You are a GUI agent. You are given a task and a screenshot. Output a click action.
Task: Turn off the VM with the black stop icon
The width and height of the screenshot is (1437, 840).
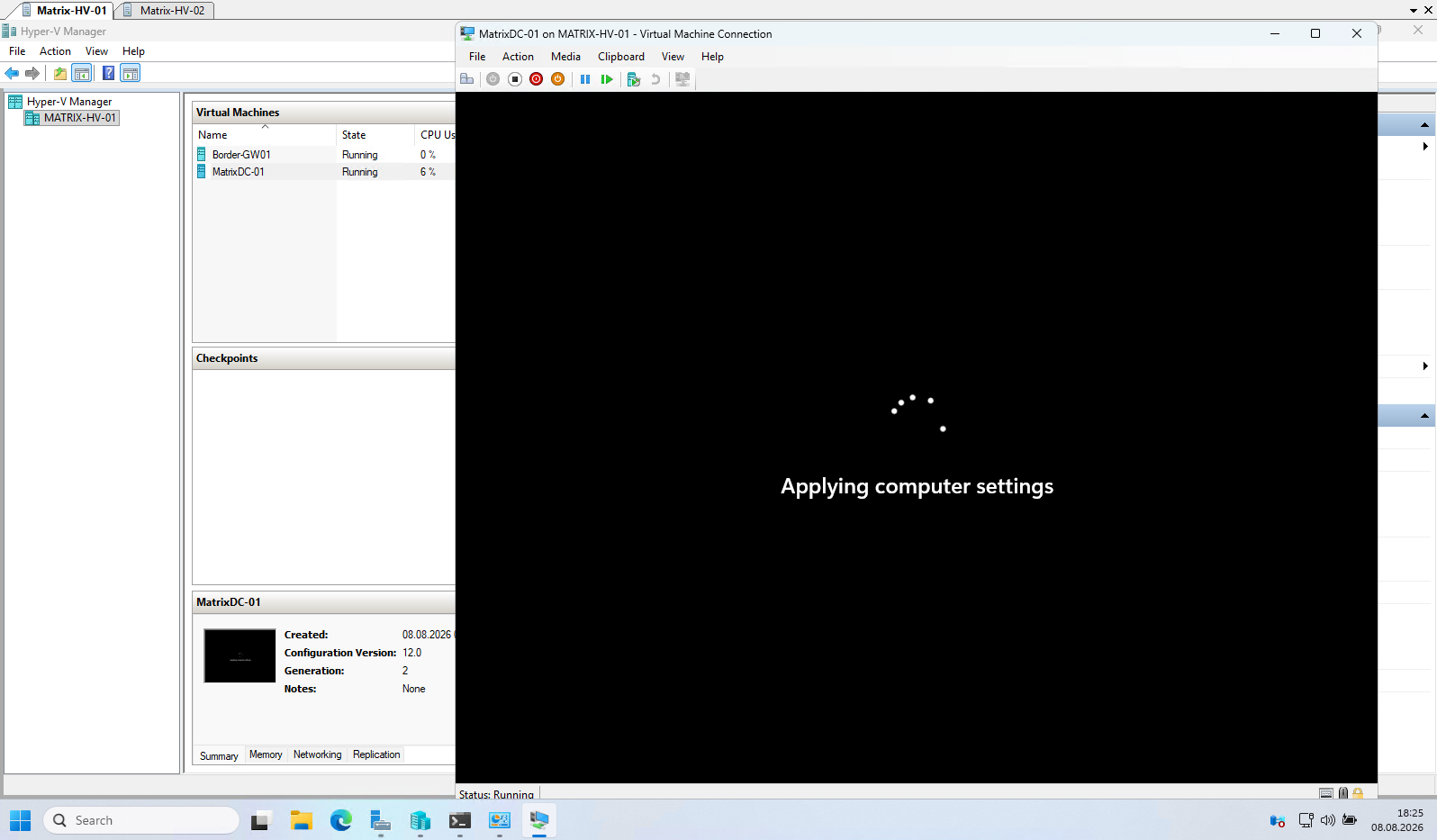pyautogui.click(x=515, y=79)
